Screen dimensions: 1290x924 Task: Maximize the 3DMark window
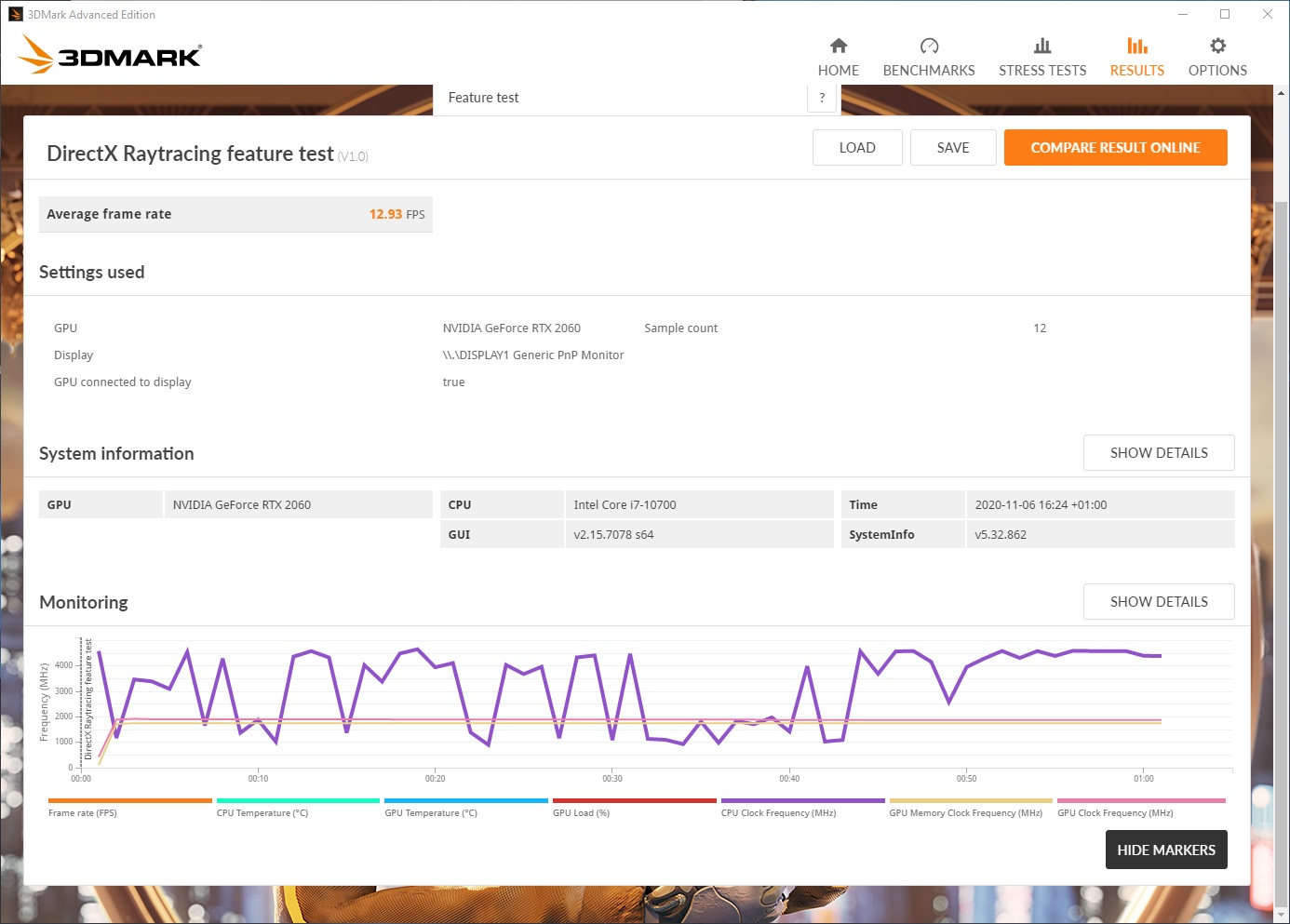(x=1225, y=14)
